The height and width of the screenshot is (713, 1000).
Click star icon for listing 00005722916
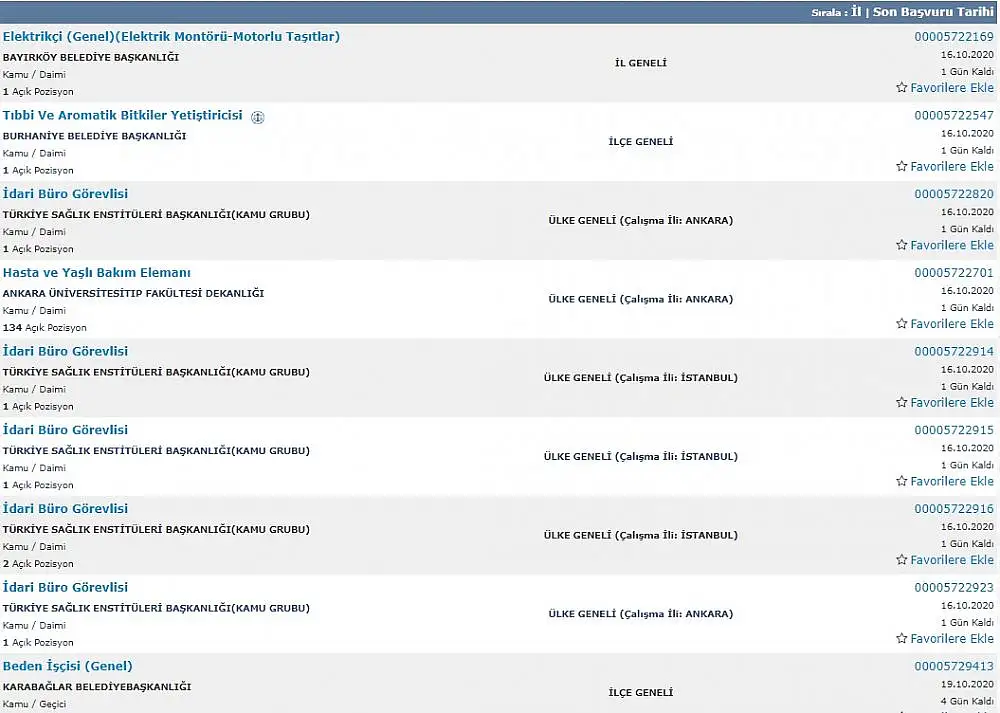click(901, 559)
